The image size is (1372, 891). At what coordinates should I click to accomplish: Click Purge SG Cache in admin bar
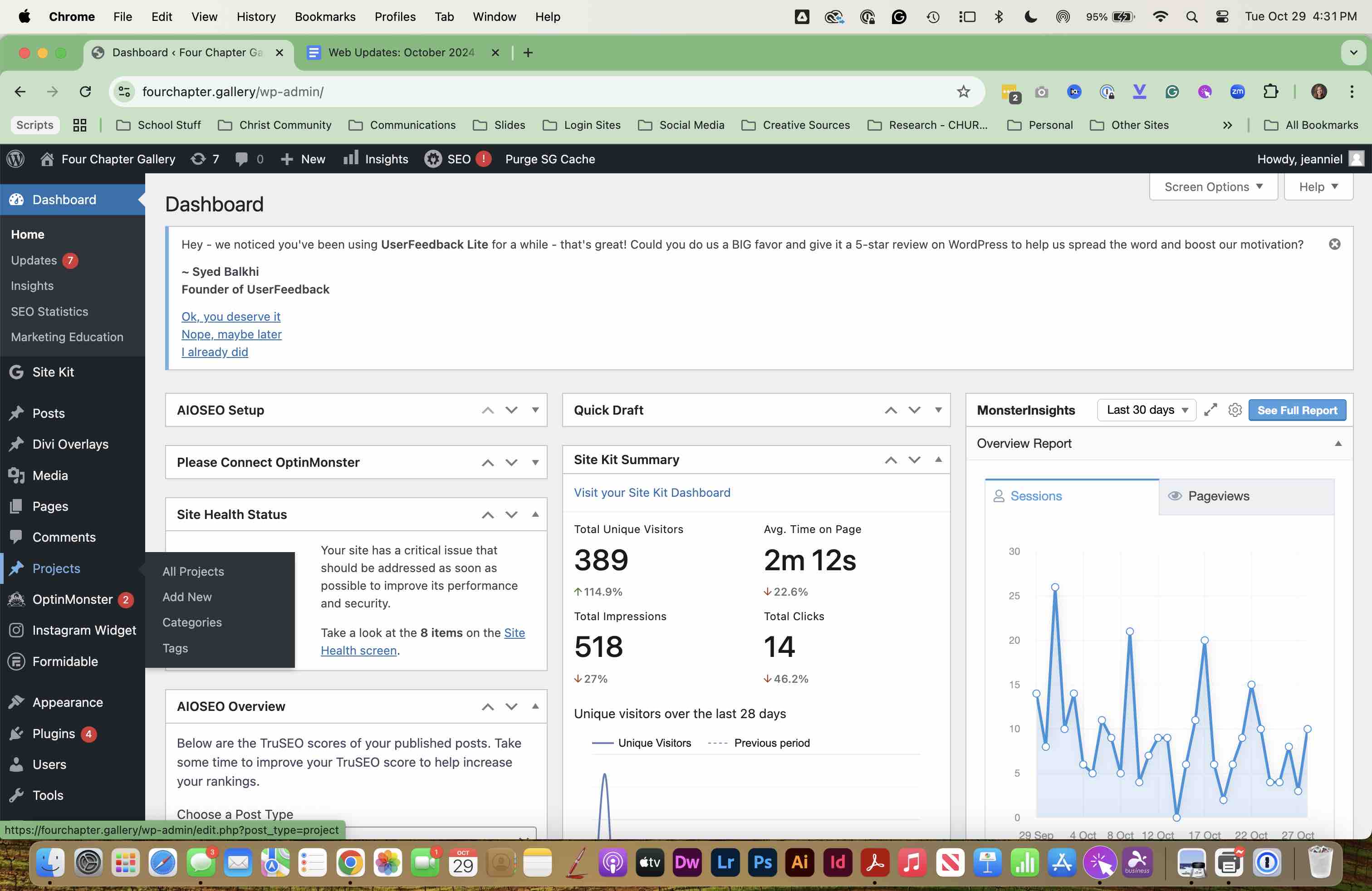point(550,159)
